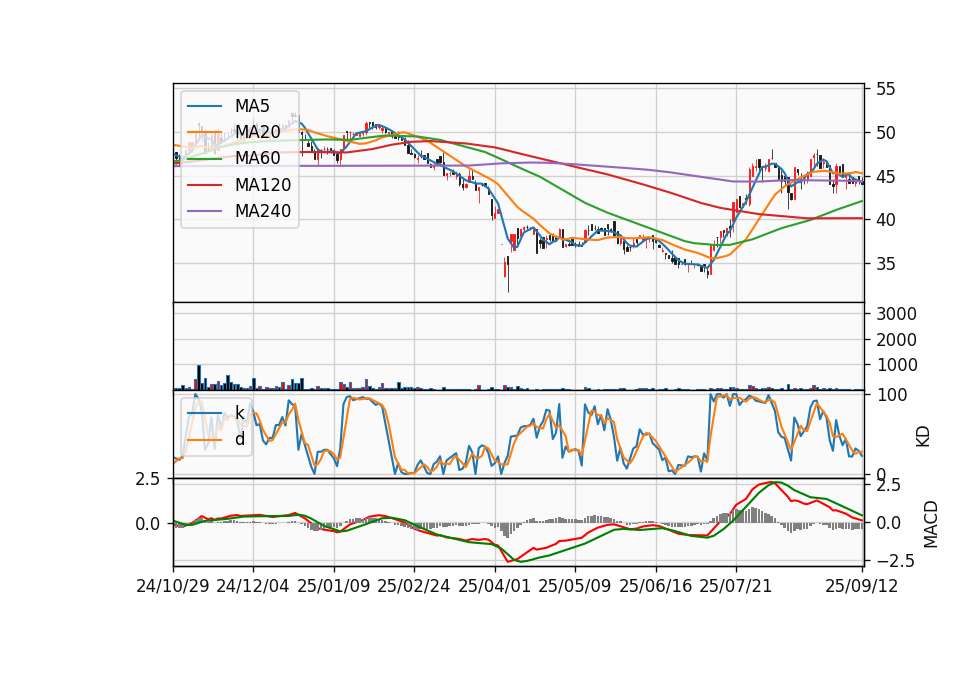The height and width of the screenshot is (690, 960).
Task: Click the 25/06/16 date label
Action: click(x=656, y=586)
